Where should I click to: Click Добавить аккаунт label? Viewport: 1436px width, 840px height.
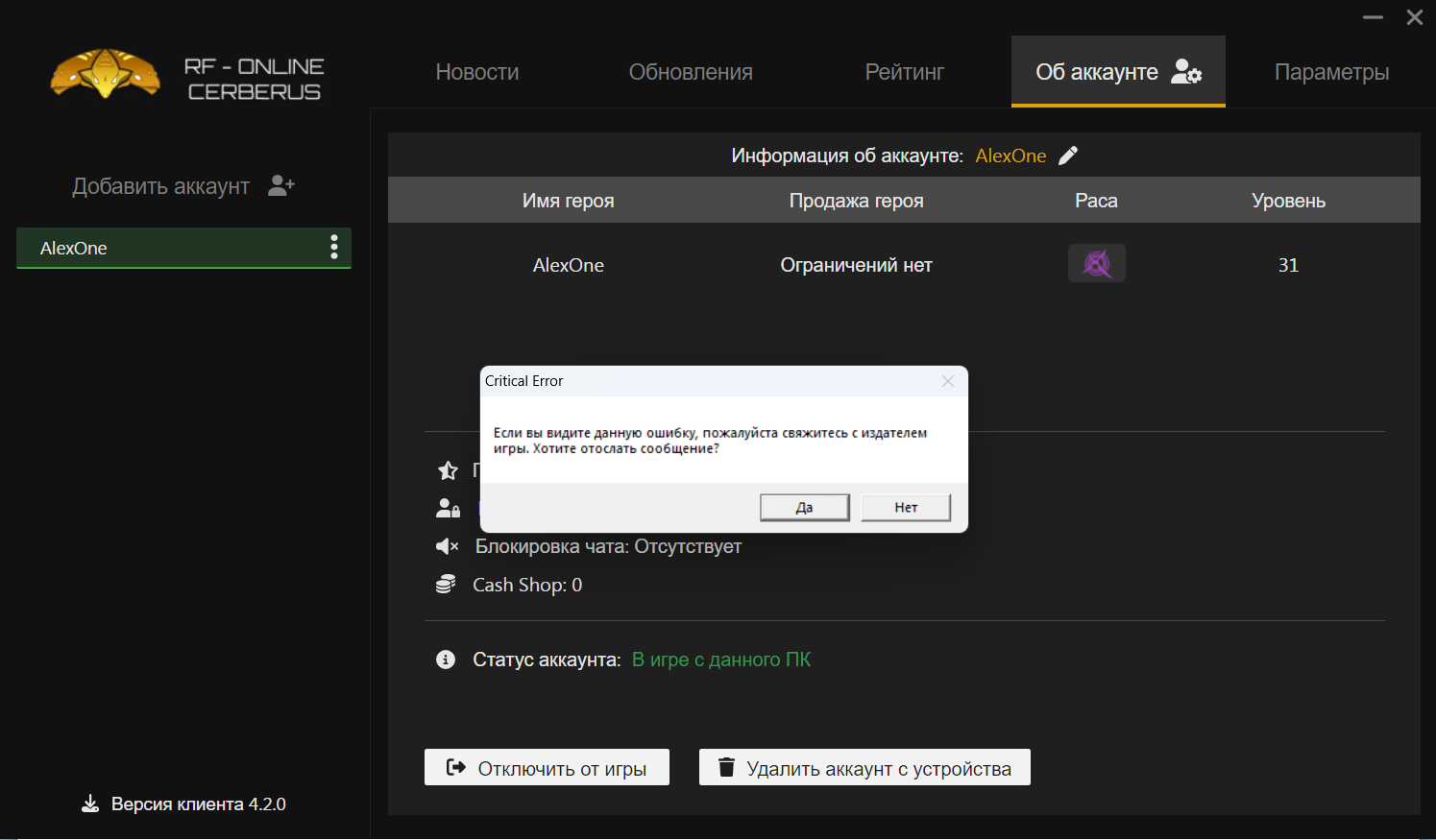click(x=161, y=186)
